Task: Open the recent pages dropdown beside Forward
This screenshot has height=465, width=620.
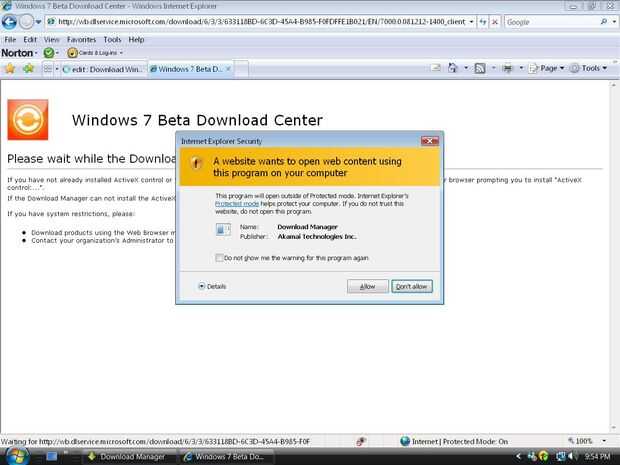Action: coord(38,22)
